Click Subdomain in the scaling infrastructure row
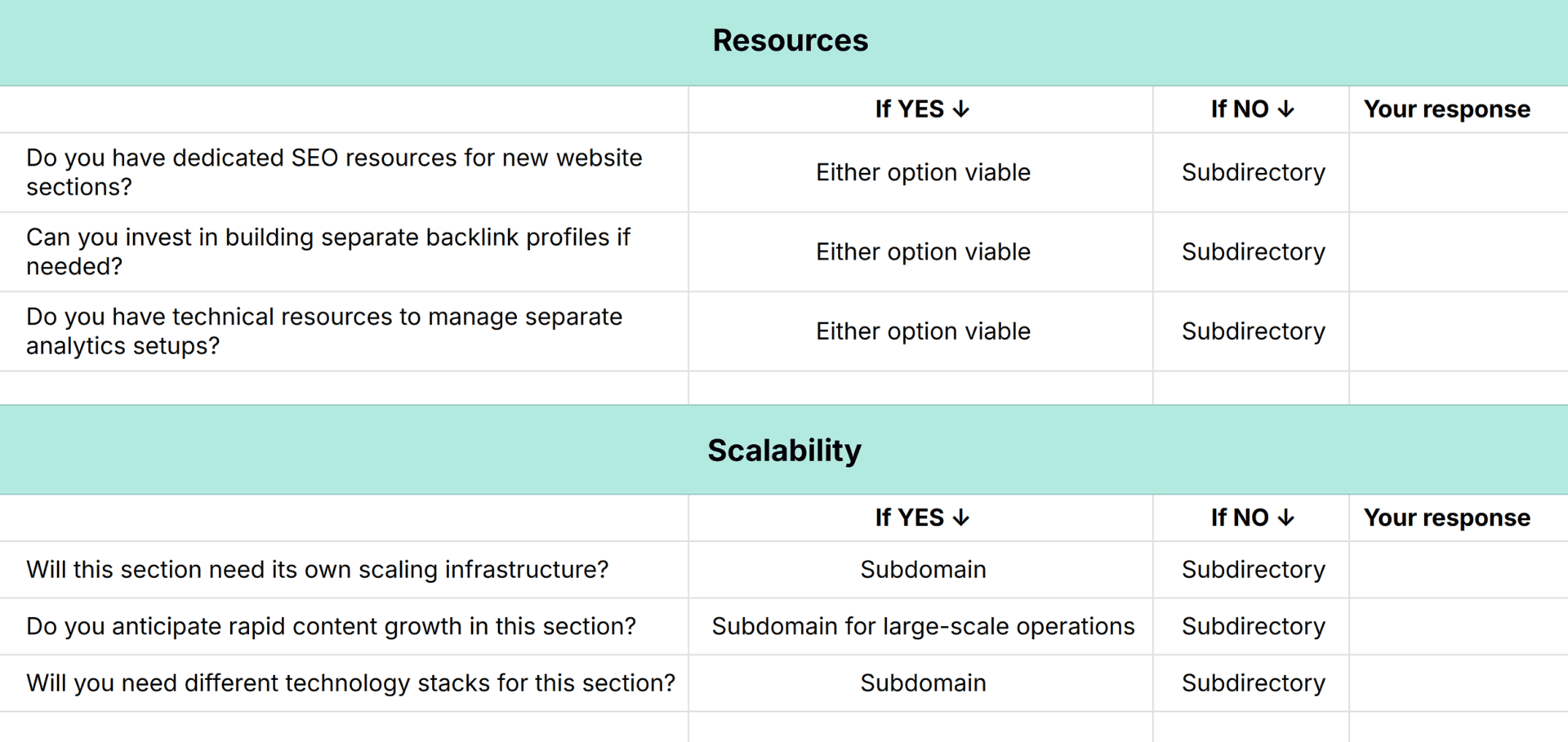 coord(923,569)
